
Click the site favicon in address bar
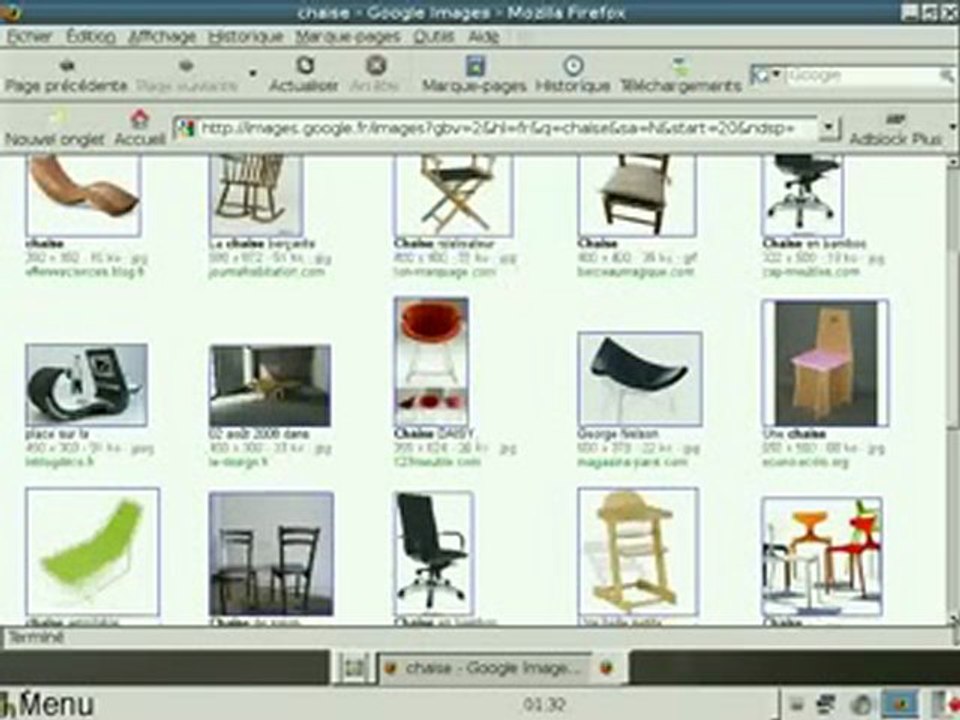(x=186, y=129)
